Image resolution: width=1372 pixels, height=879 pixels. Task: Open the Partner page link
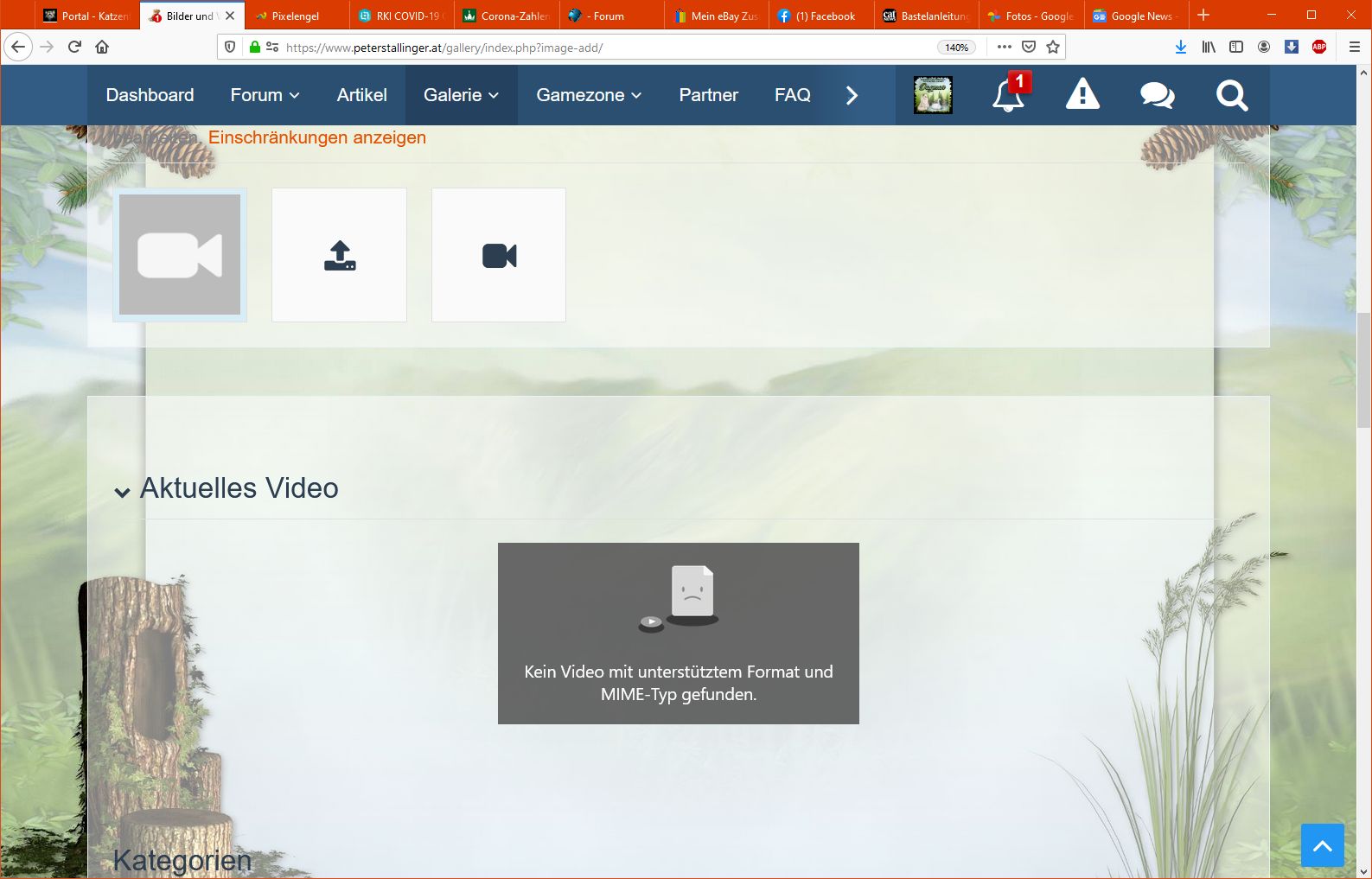[x=708, y=95]
